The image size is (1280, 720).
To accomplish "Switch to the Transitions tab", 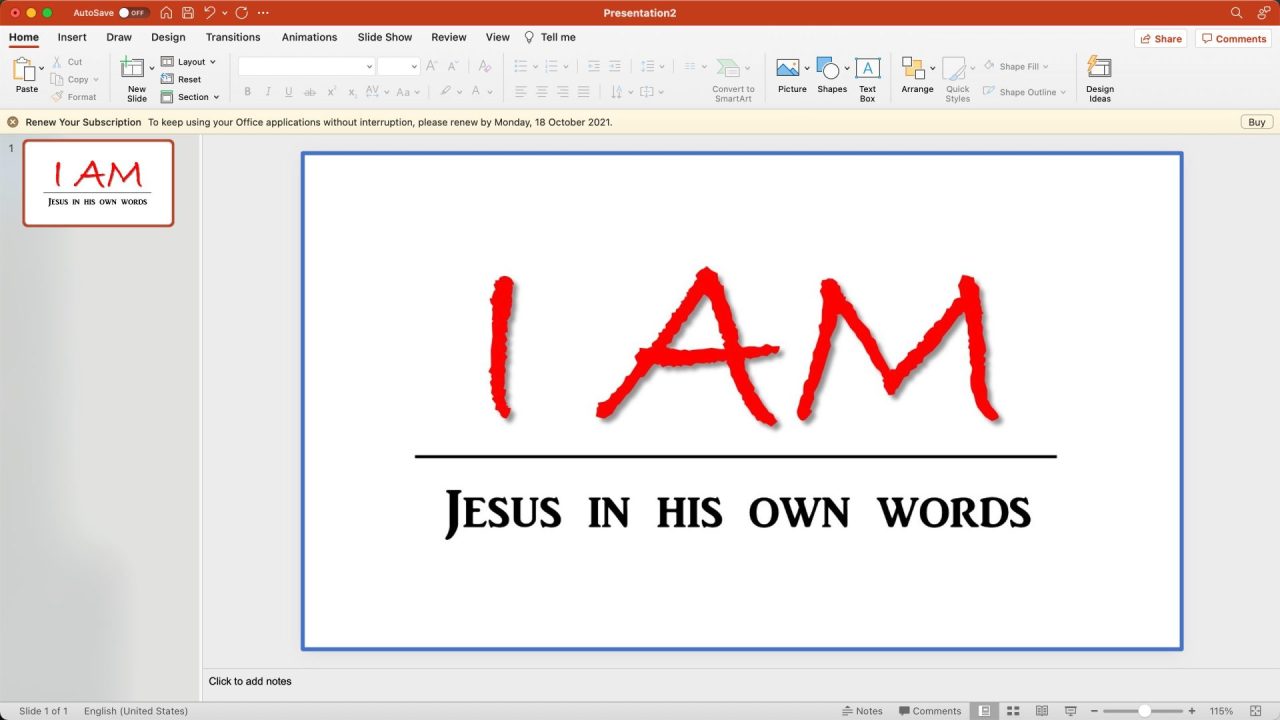I will (233, 37).
